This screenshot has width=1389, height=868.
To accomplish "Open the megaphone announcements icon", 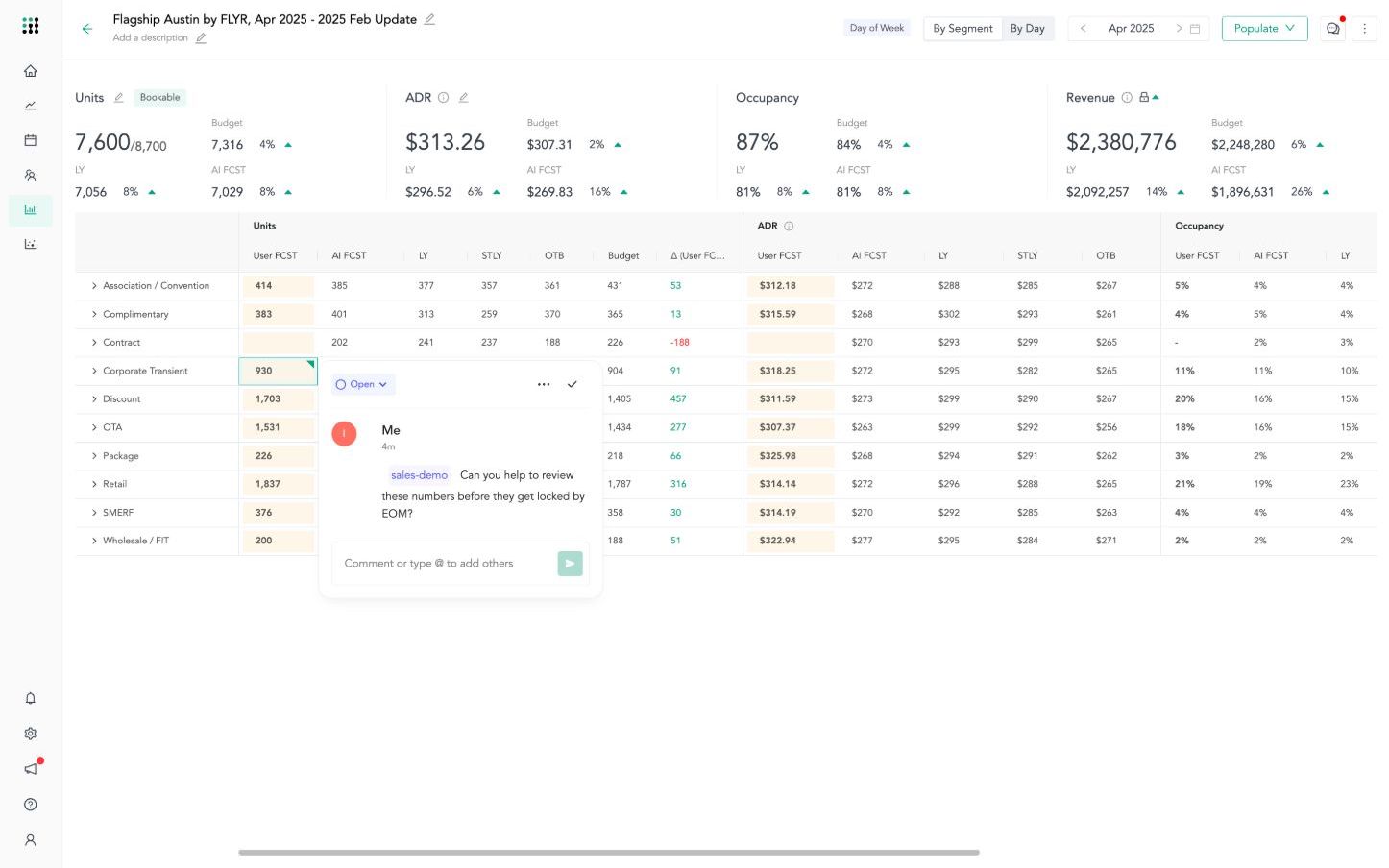I will click(31, 769).
